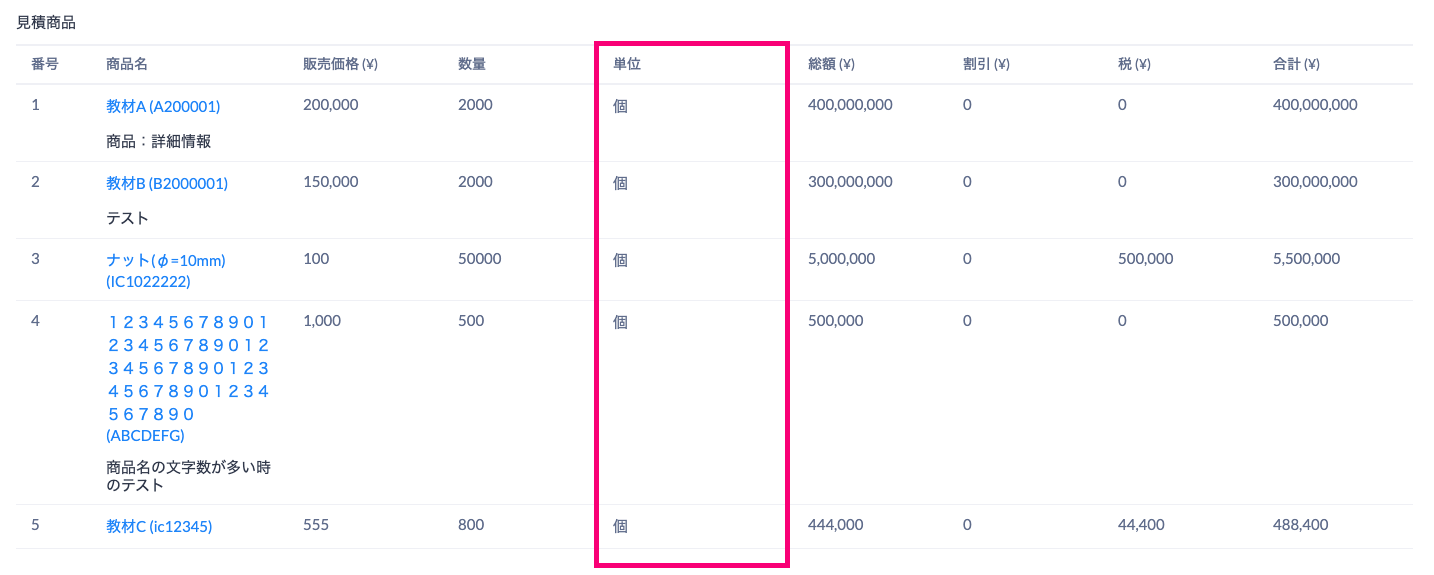Click the 44,400 tax value
The width and height of the screenshot is (1434, 575).
(1141, 524)
